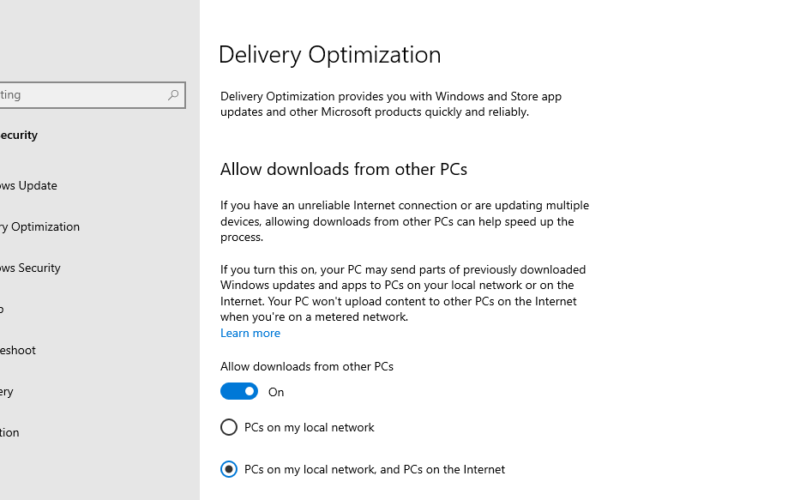
Task: Select Delivery Optimization in the sidebar
Action: click(40, 227)
